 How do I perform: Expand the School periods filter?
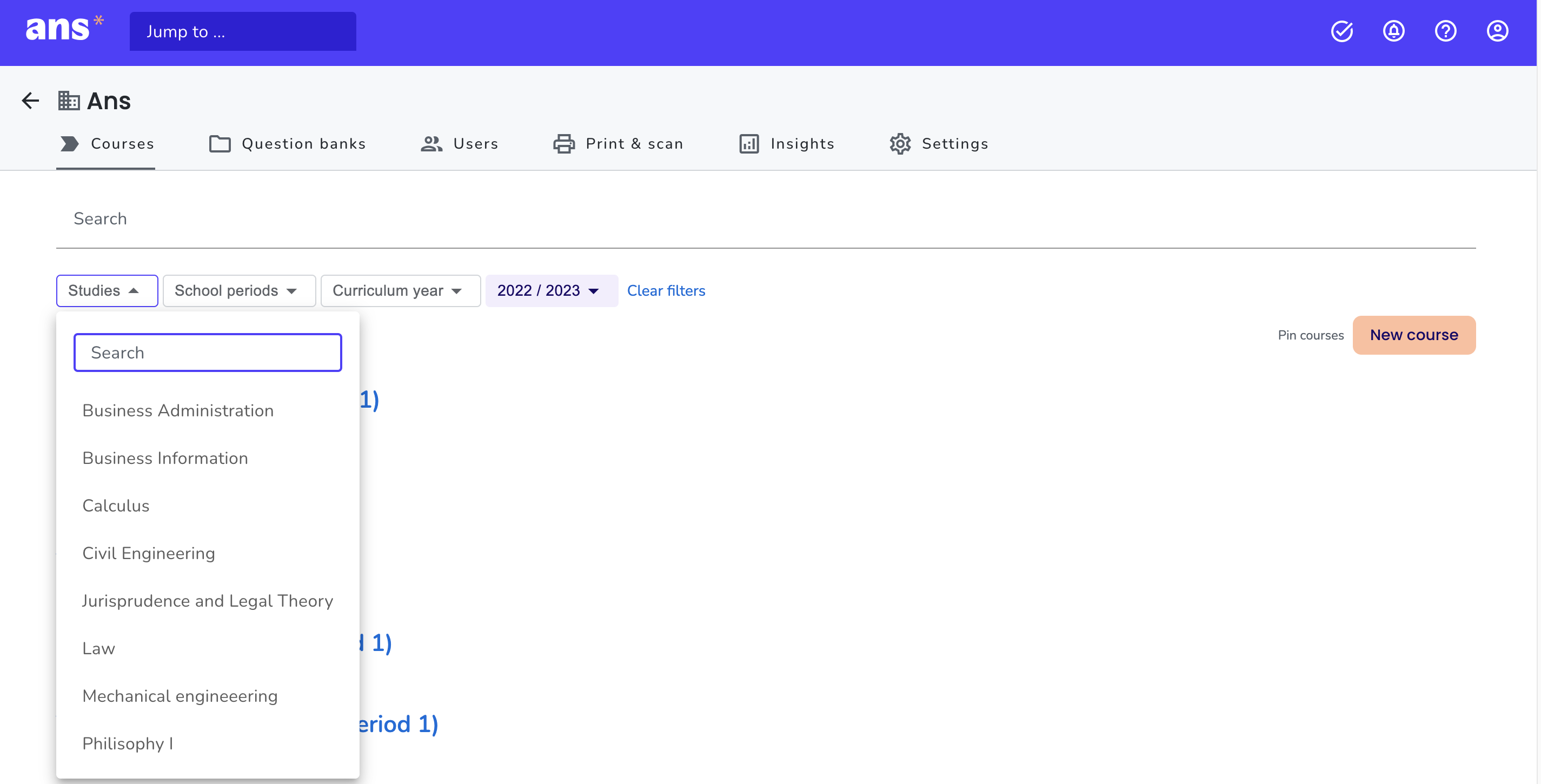pos(240,291)
